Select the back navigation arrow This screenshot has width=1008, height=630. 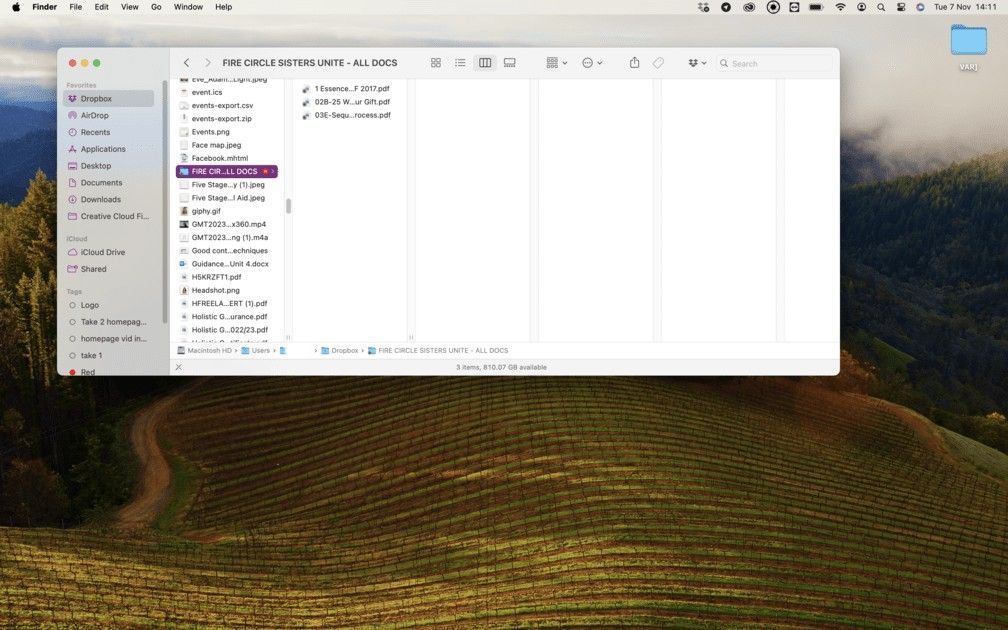pyautogui.click(x=186, y=62)
